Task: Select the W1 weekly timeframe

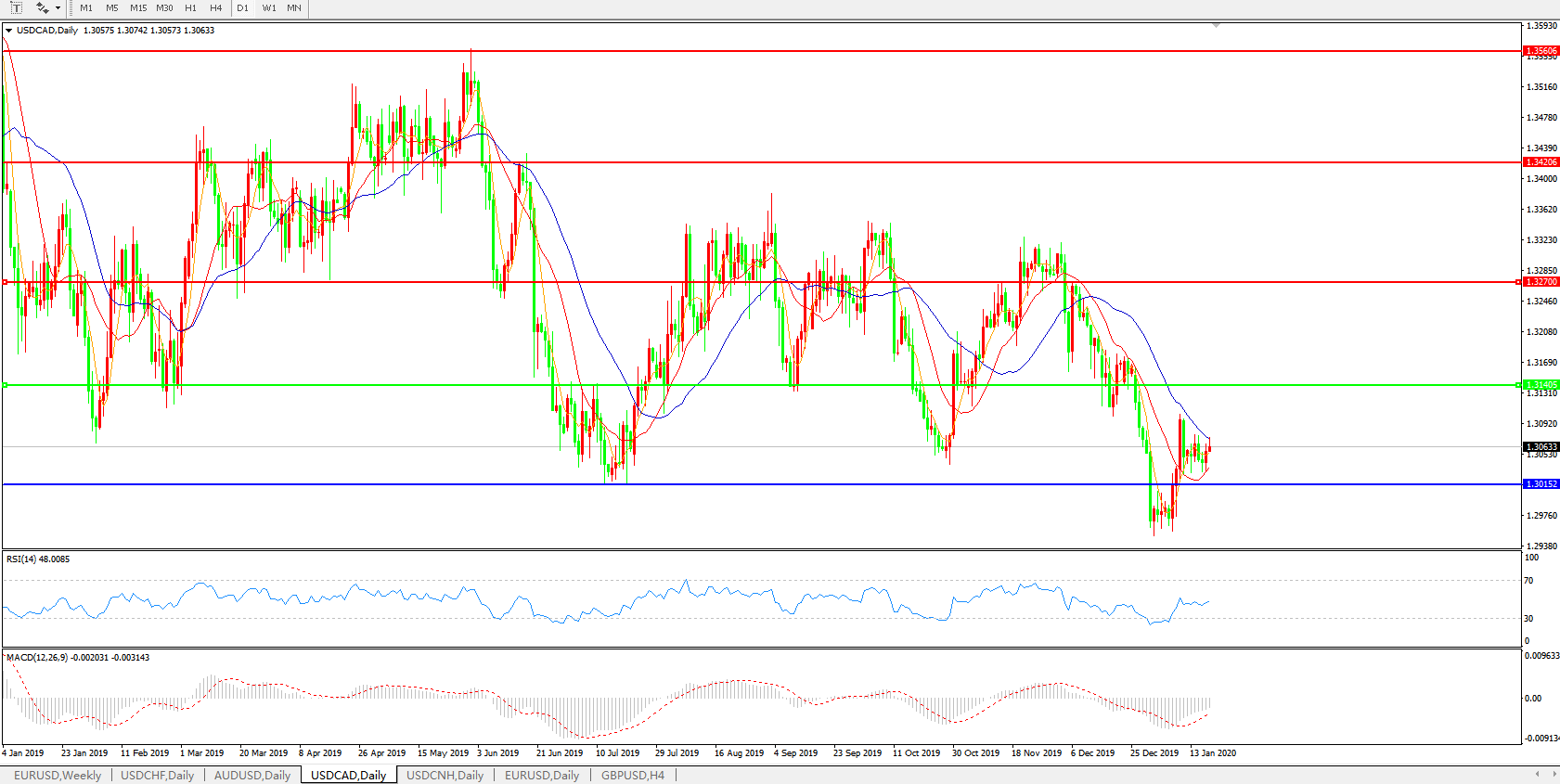Action: pyautogui.click(x=269, y=8)
